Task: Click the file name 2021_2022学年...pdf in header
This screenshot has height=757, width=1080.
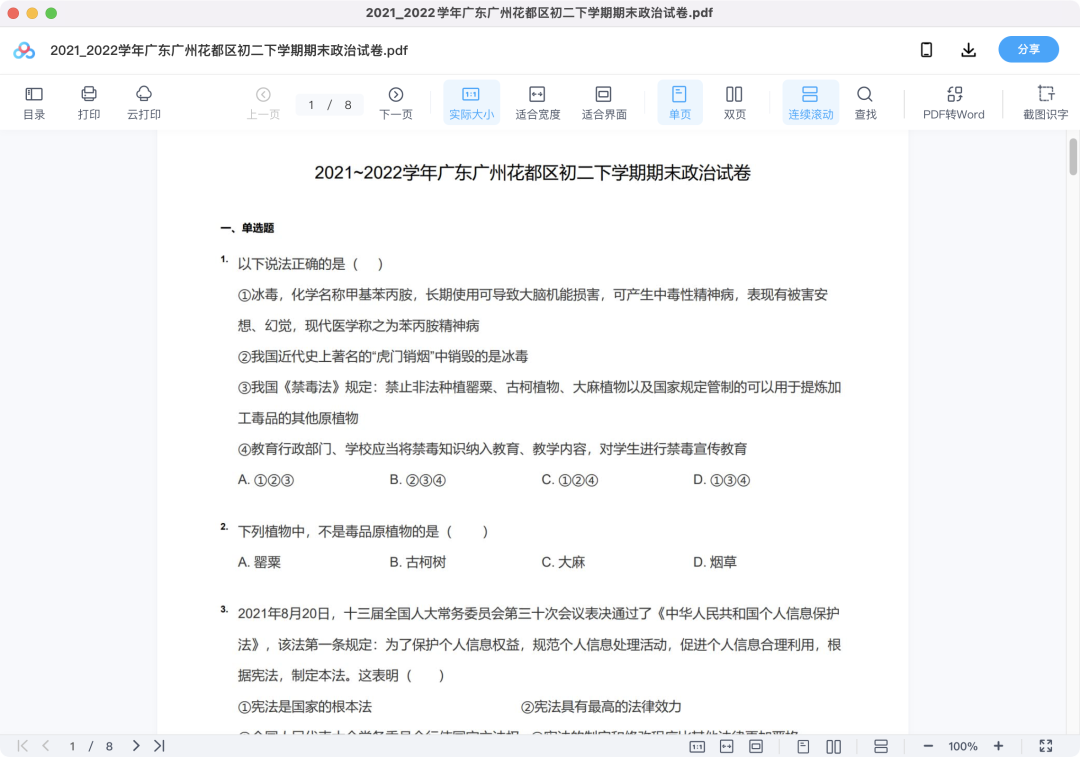Action: click(x=229, y=50)
